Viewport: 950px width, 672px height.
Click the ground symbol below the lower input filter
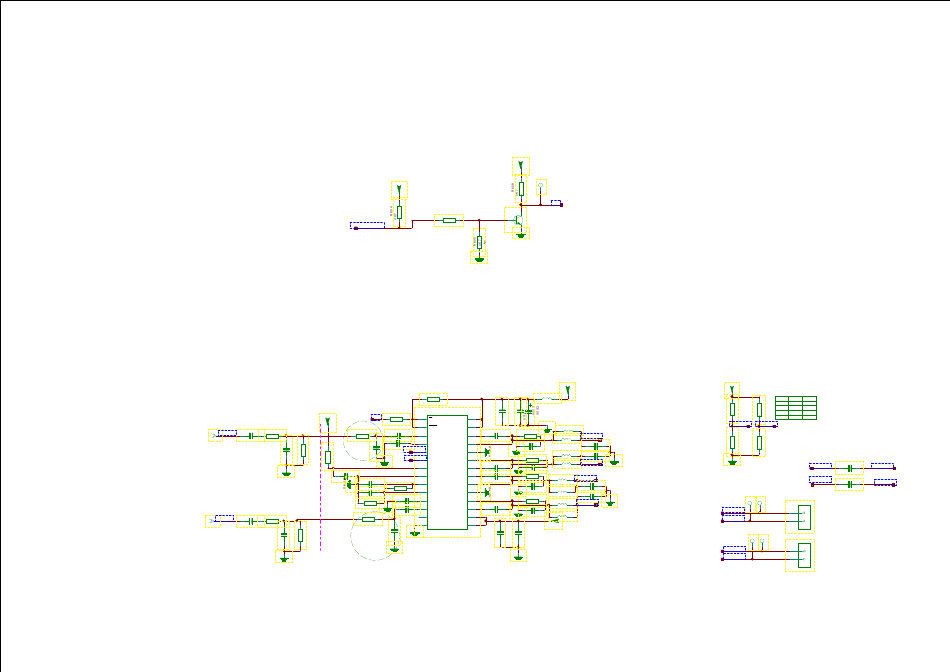[284, 559]
